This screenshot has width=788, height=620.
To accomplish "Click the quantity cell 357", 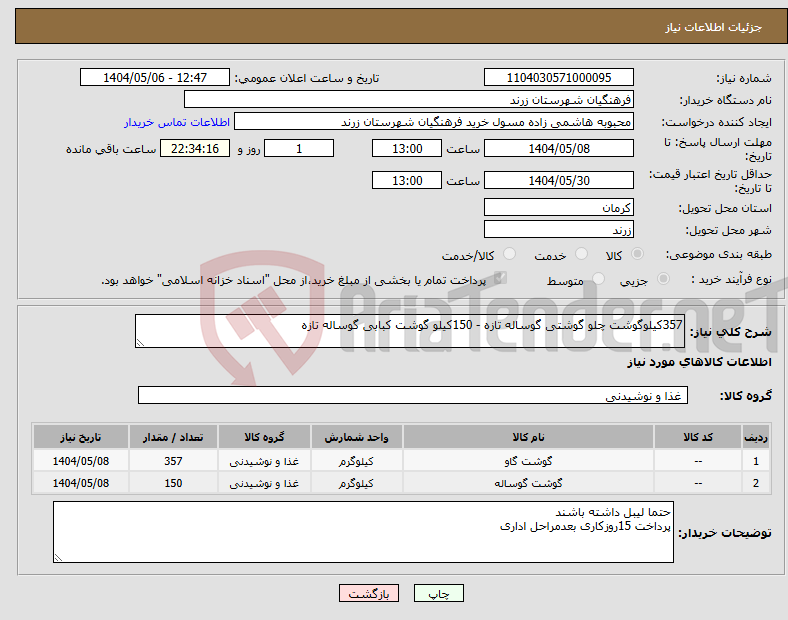I will pyautogui.click(x=173, y=461).
